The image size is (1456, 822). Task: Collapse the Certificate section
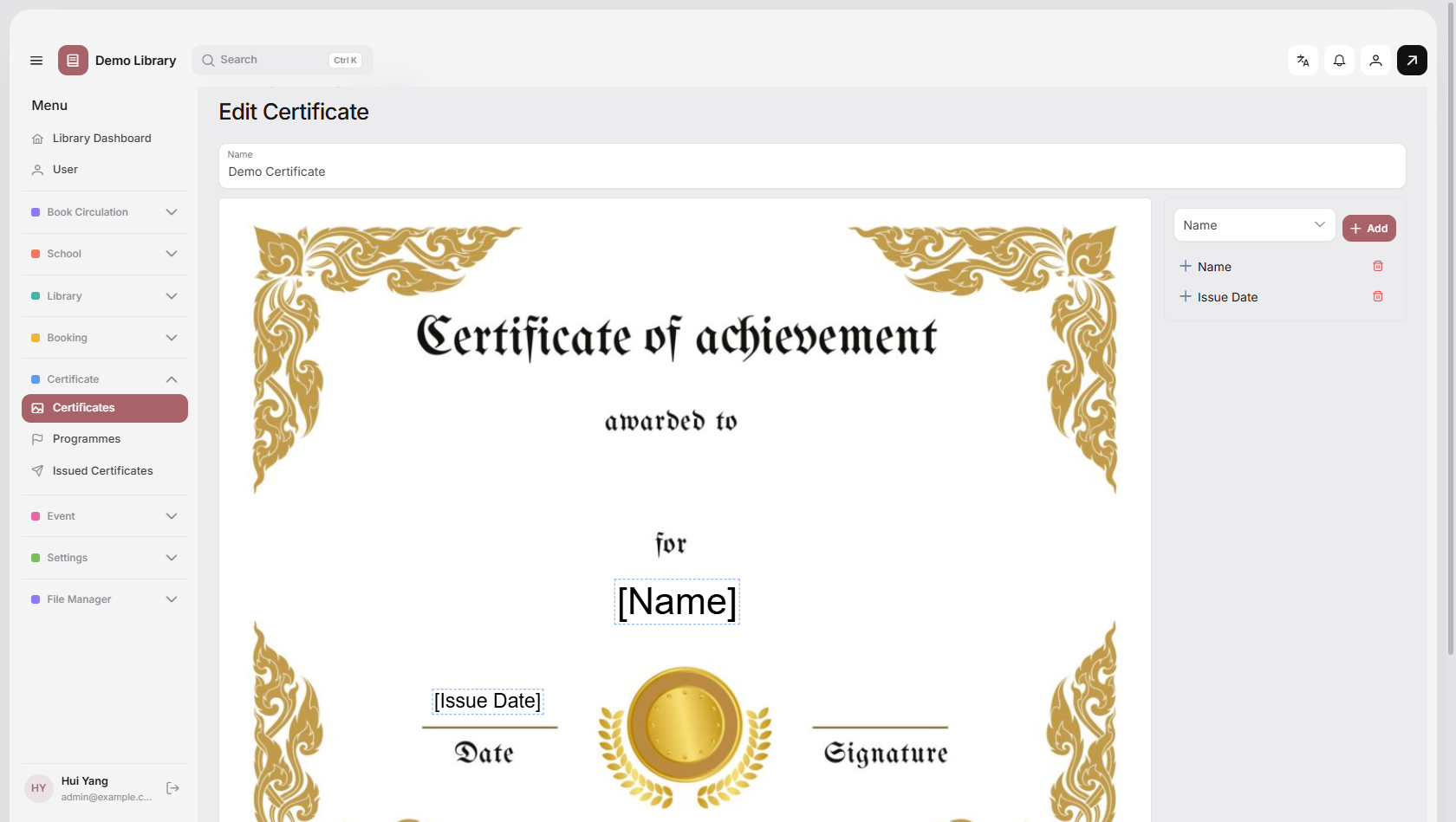pos(104,379)
